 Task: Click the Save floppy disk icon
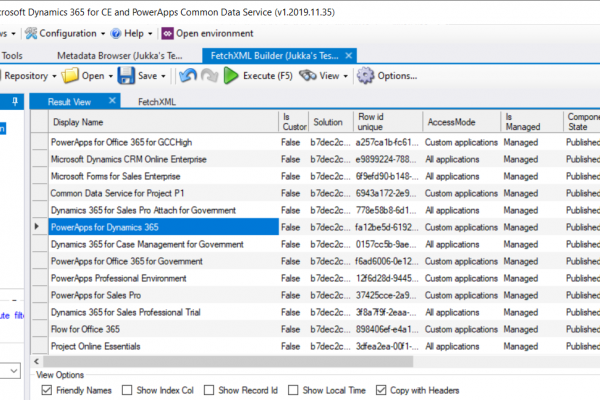pos(126,76)
